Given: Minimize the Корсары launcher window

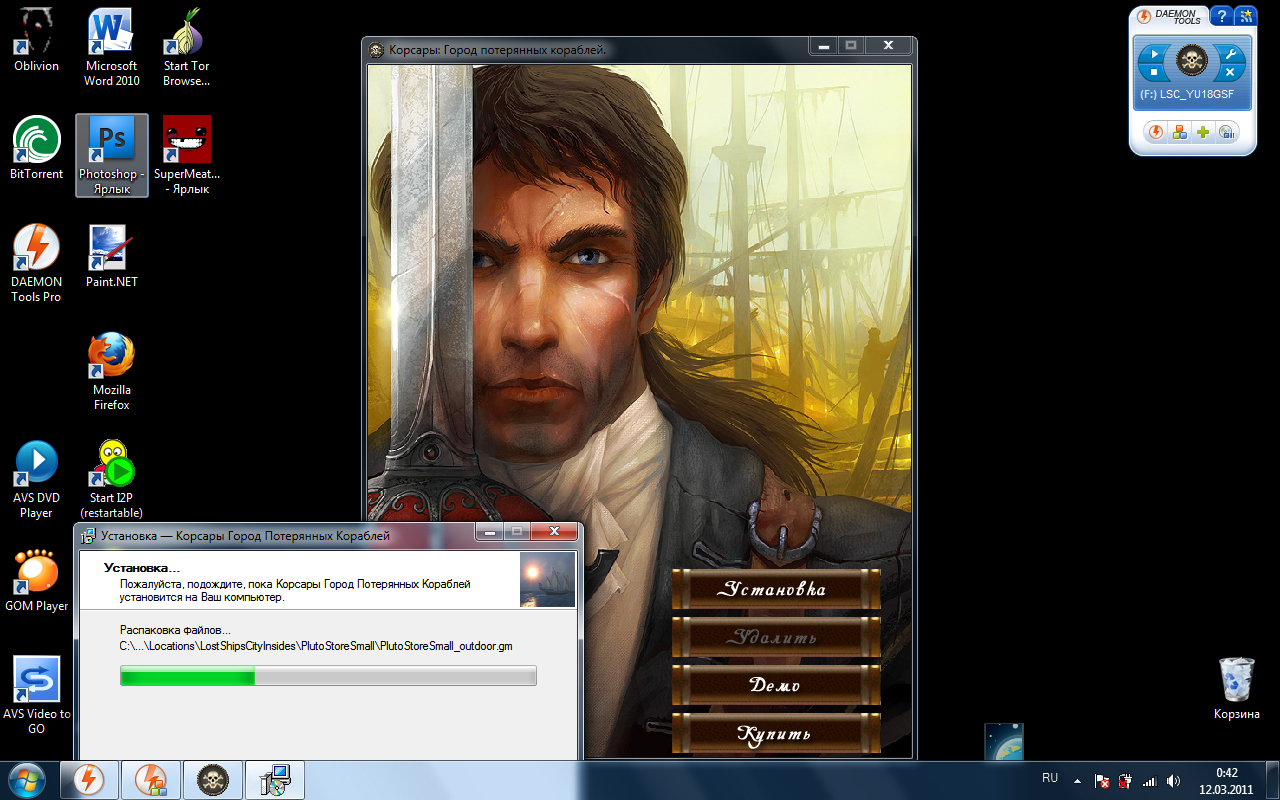Looking at the screenshot, I should coord(824,46).
